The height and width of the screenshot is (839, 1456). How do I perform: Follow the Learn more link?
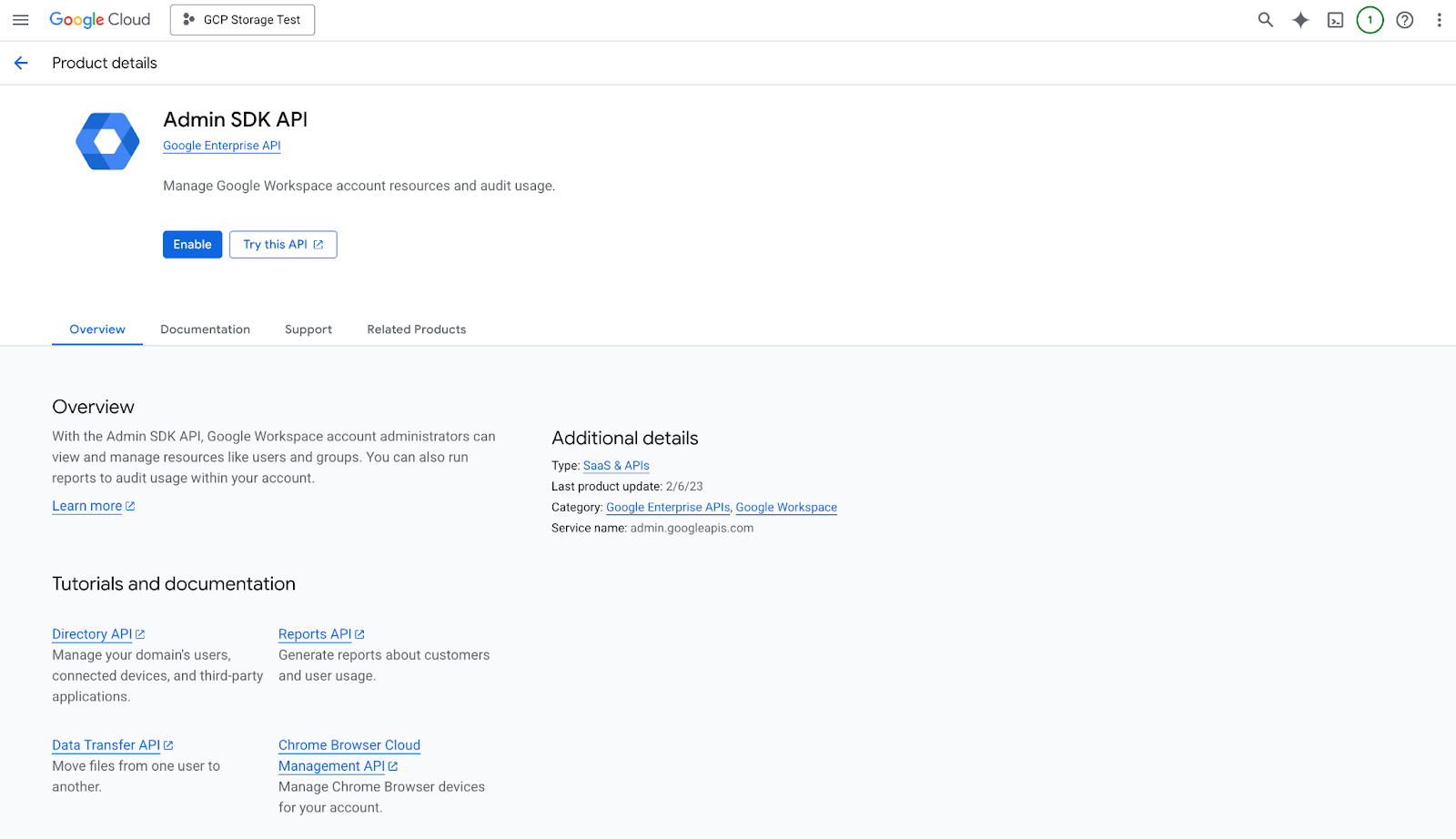[87, 506]
